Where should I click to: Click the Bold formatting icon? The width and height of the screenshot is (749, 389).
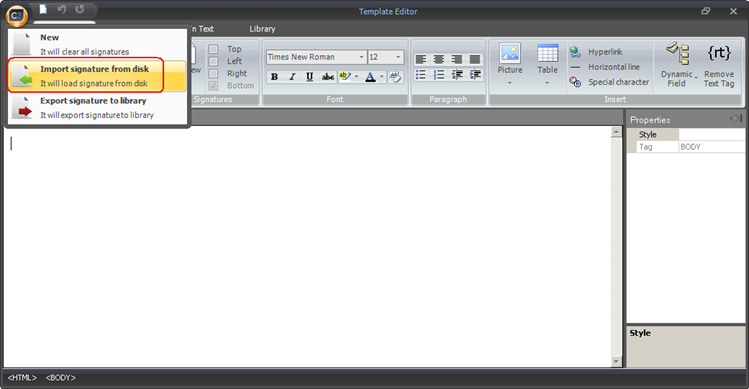point(274,76)
